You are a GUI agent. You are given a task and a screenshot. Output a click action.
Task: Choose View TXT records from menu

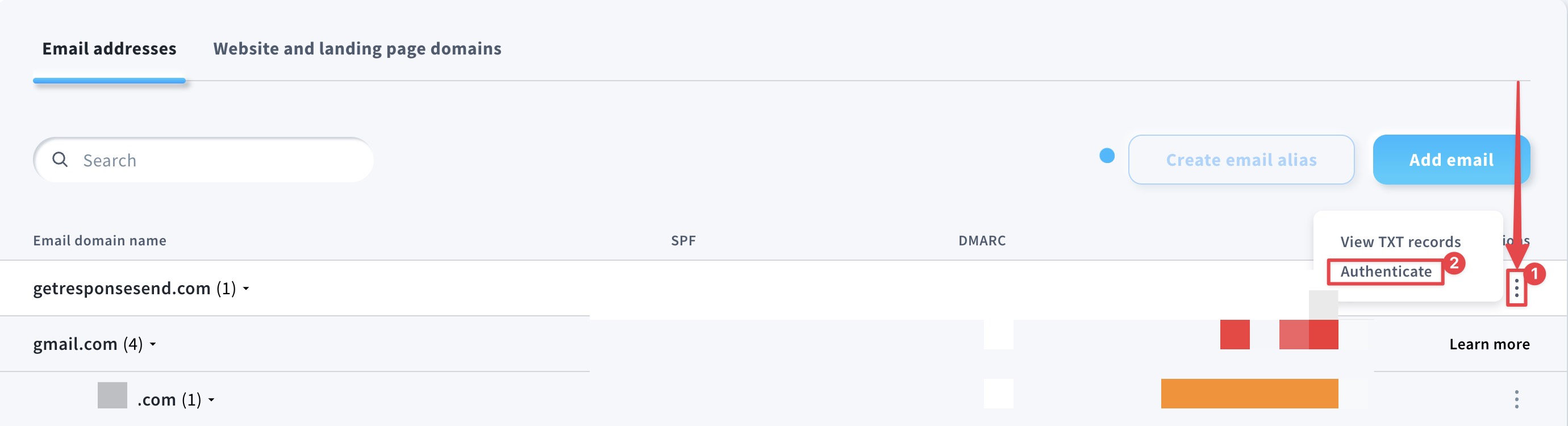click(1400, 241)
